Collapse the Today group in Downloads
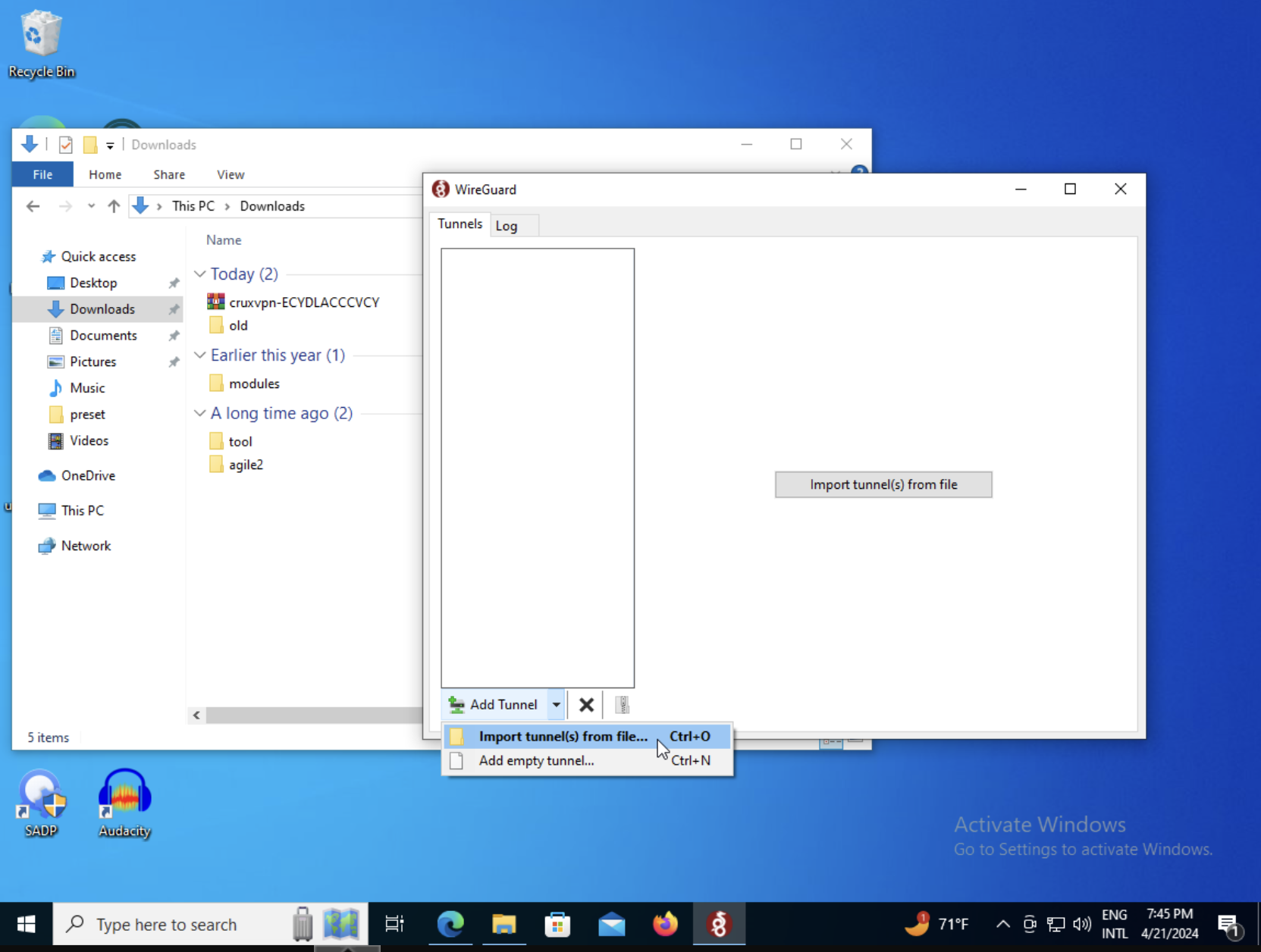Image resolution: width=1261 pixels, height=952 pixels. click(200, 274)
